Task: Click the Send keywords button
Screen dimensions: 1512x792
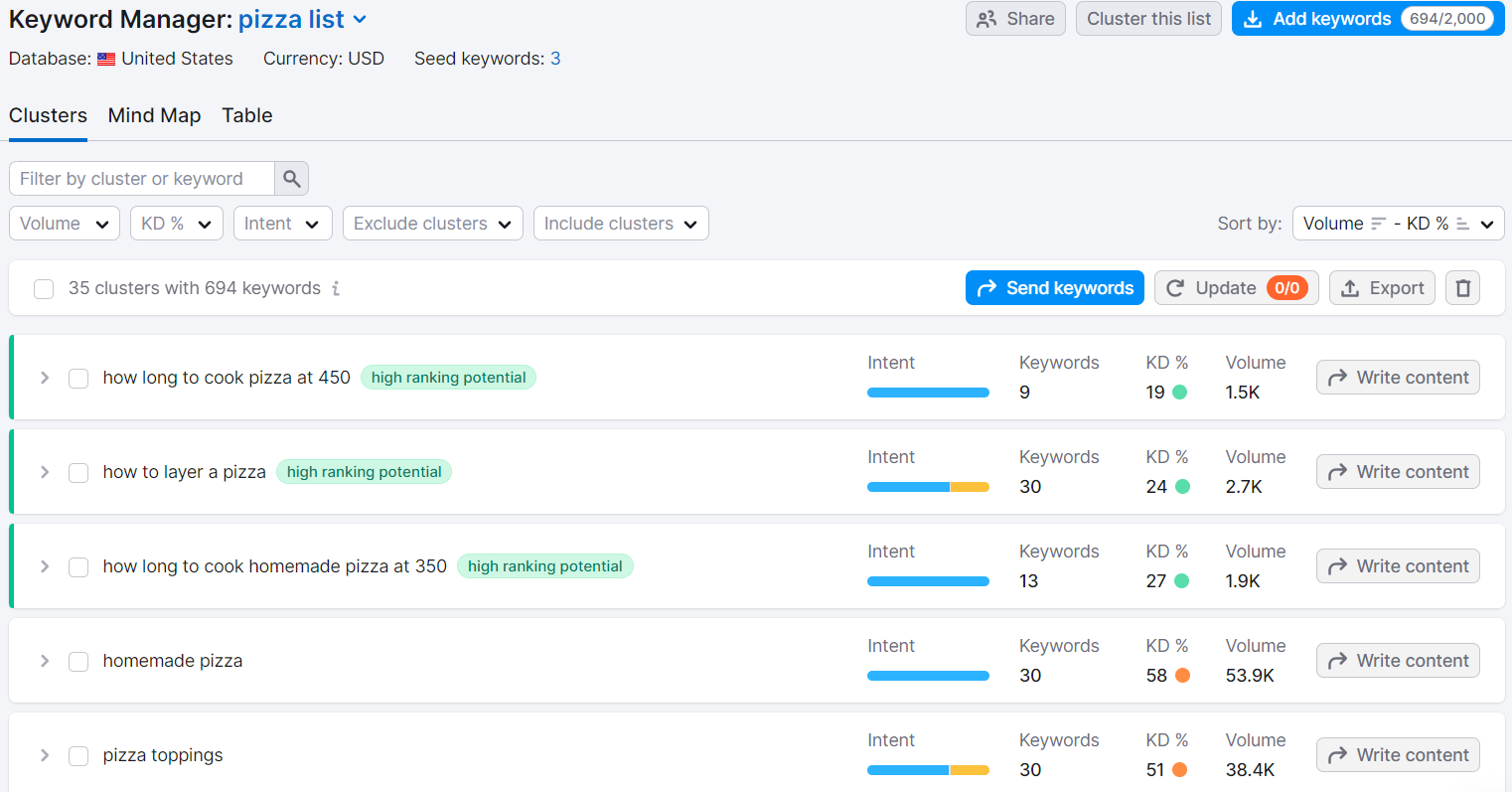Action: click(1054, 288)
